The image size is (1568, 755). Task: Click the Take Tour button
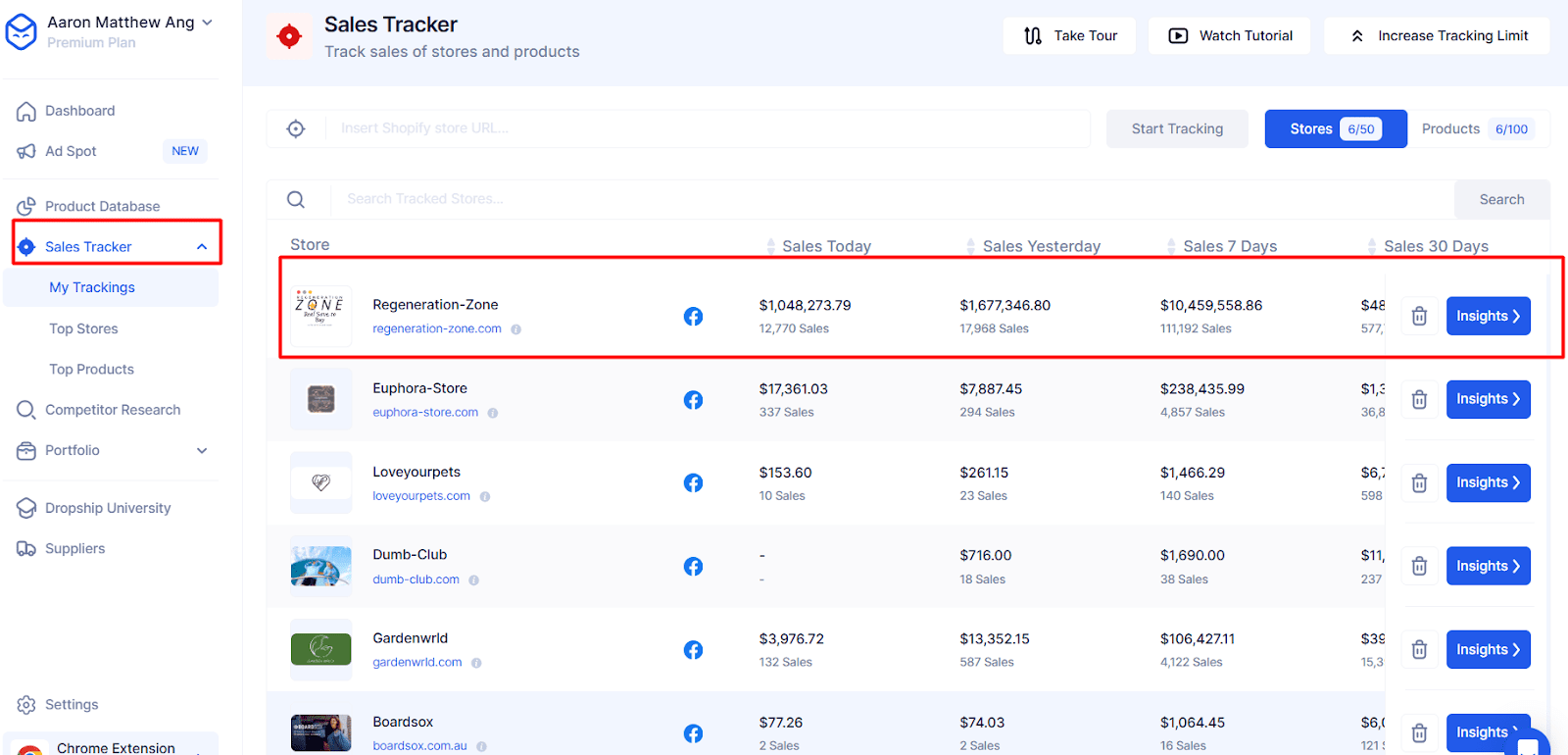[x=1069, y=35]
